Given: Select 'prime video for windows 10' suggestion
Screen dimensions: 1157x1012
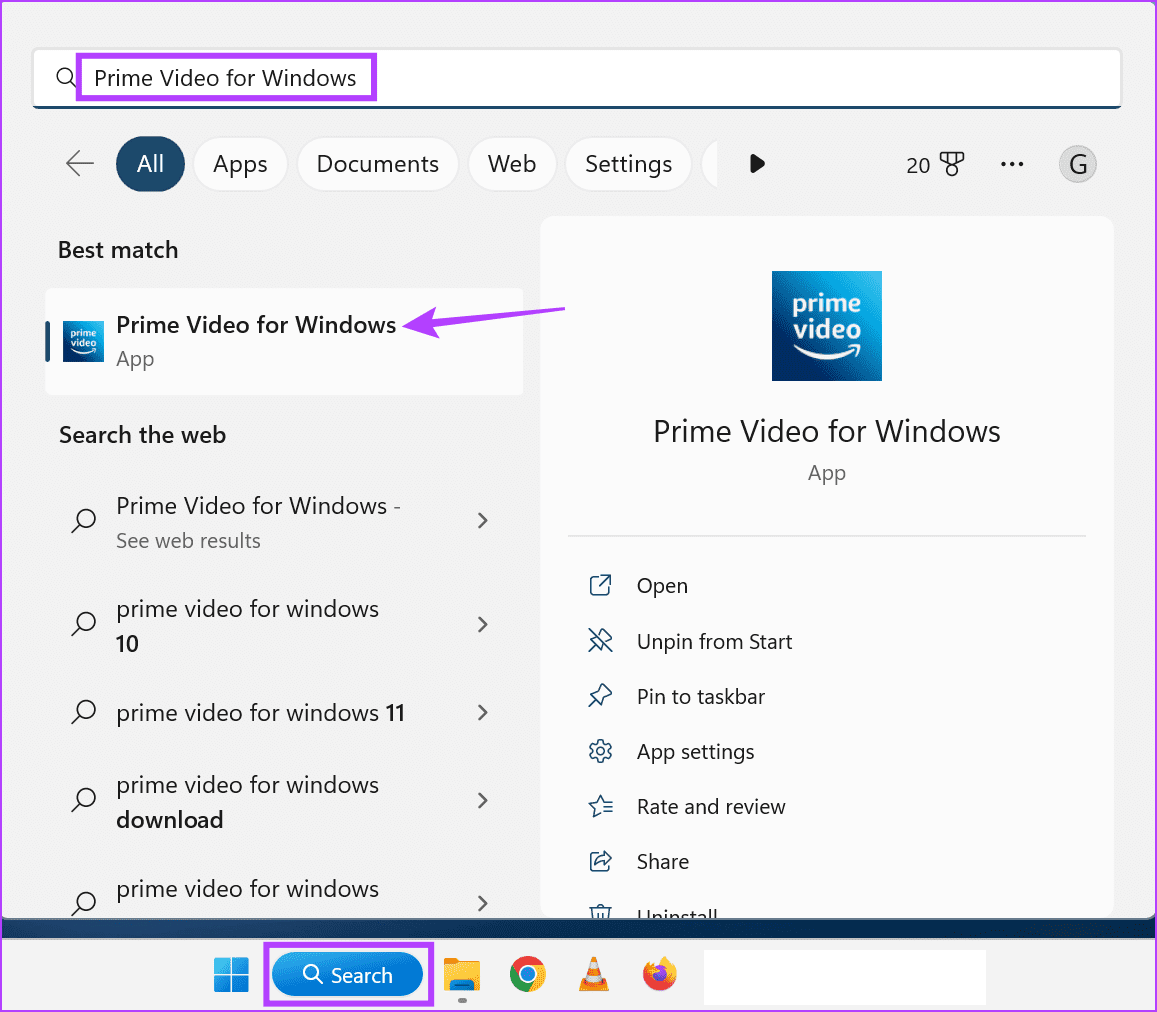Looking at the screenshot, I should [284, 625].
